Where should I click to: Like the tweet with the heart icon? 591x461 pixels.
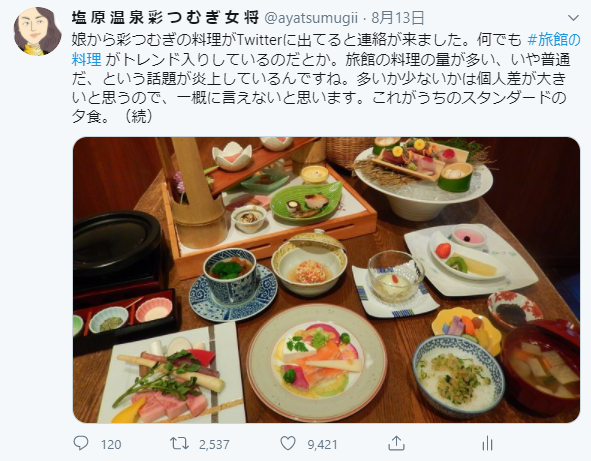pyautogui.click(x=288, y=444)
